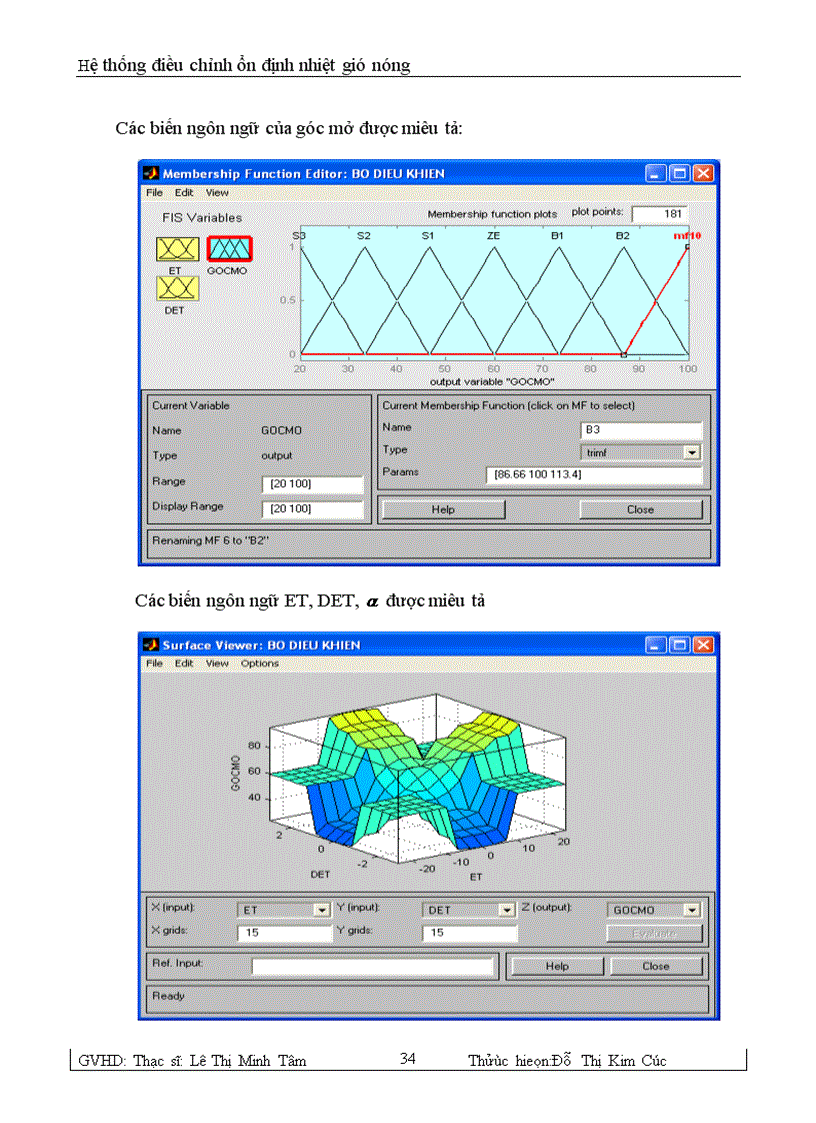Select the ZE membership function peak in plot
The width and height of the screenshot is (816, 1123).
point(494,247)
